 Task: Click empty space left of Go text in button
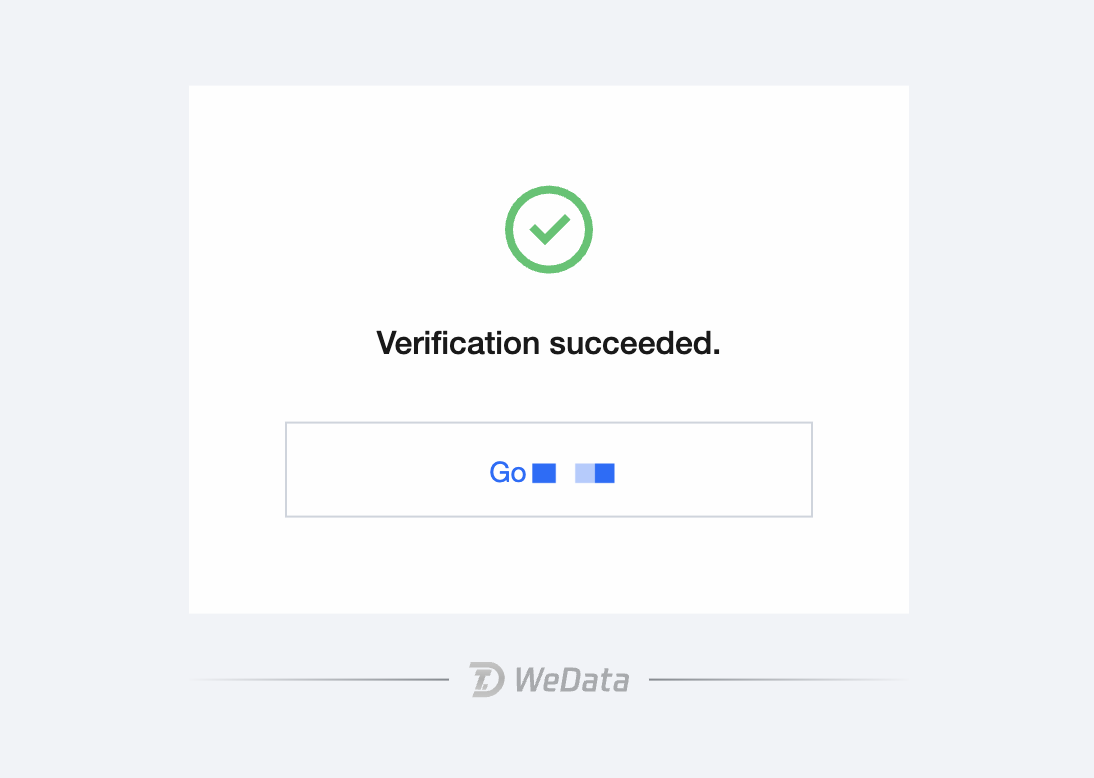(x=380, y=470)
